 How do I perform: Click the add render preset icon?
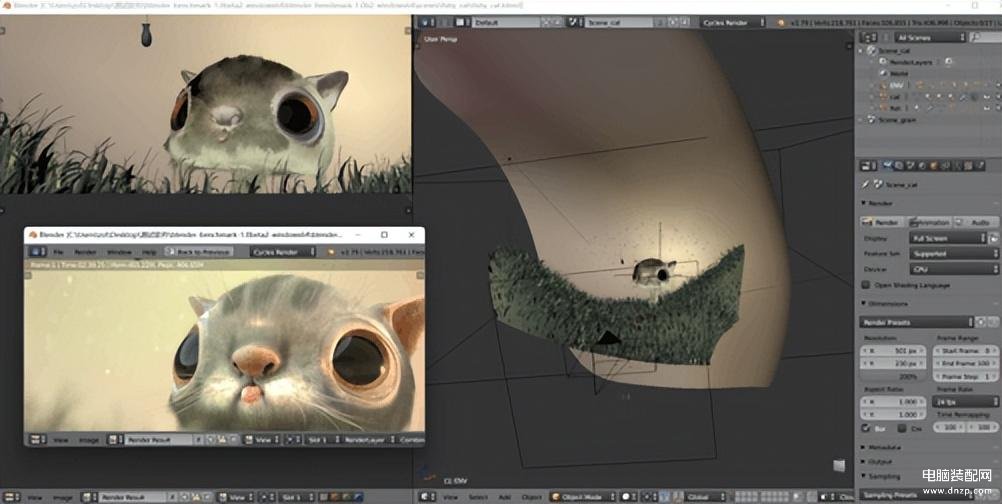982,322
